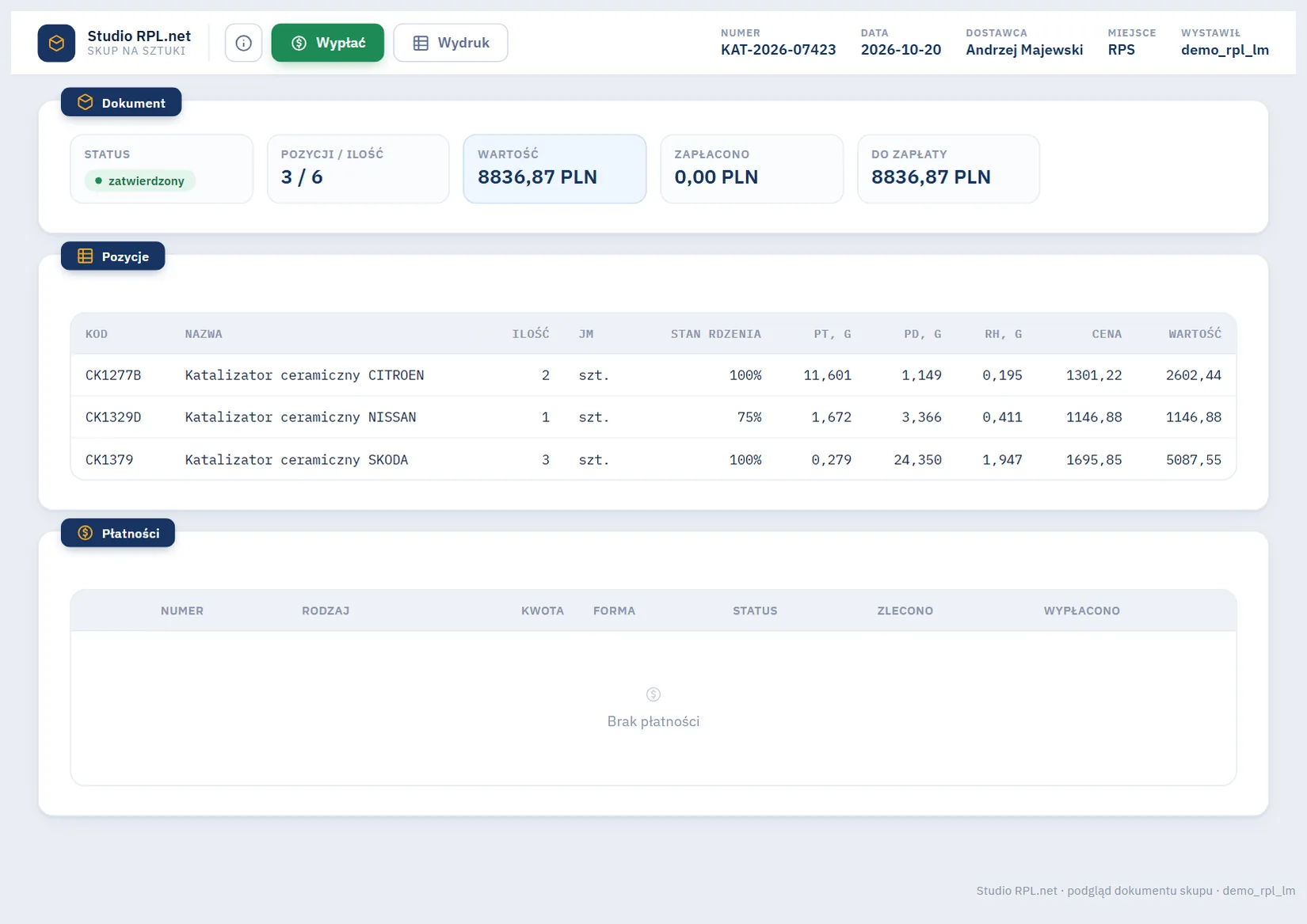Click the Pozycje section tab
This screenshot has height=924, width=1307.
[x=113, y=256]
